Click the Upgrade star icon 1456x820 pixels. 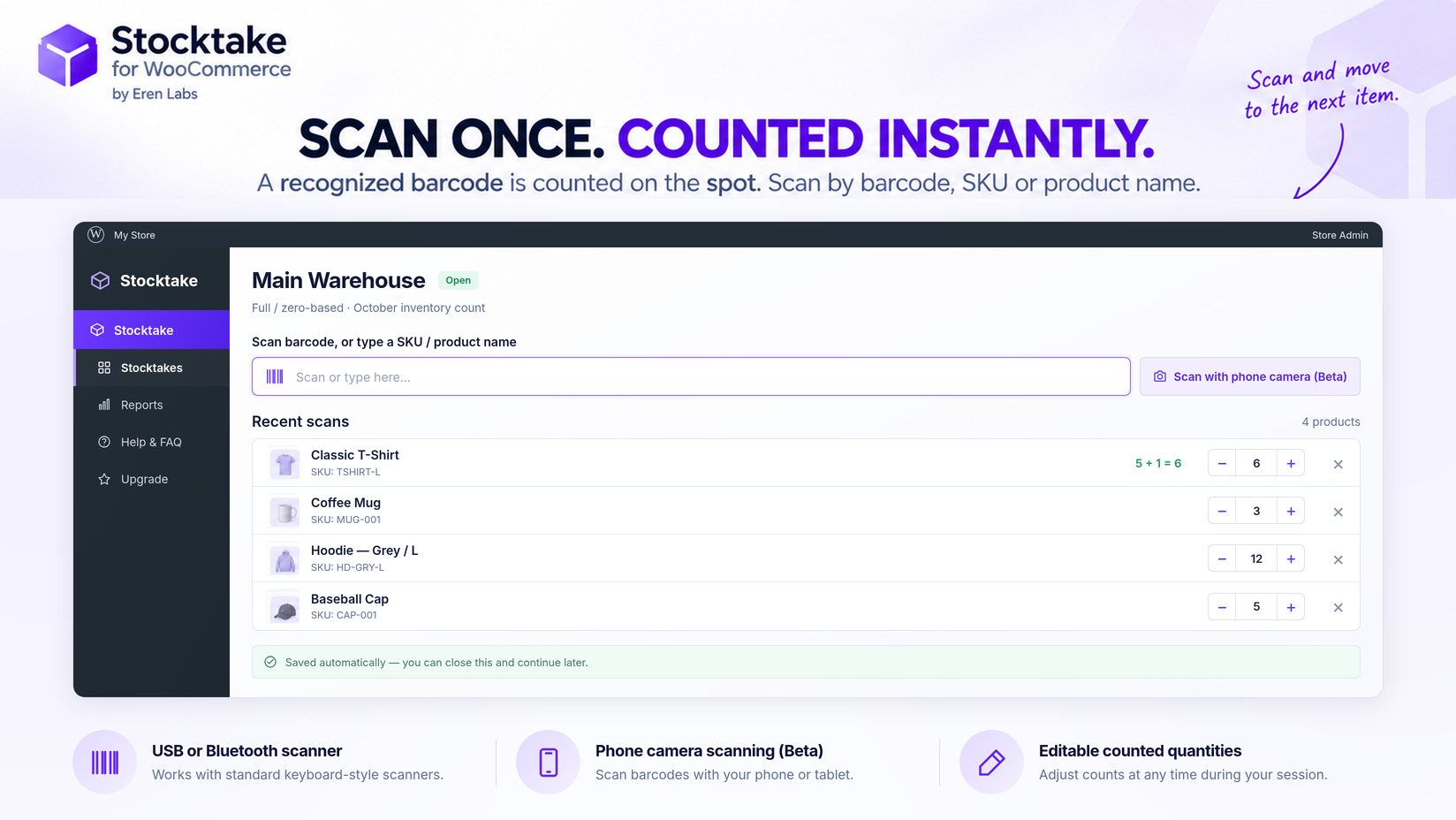104,479
